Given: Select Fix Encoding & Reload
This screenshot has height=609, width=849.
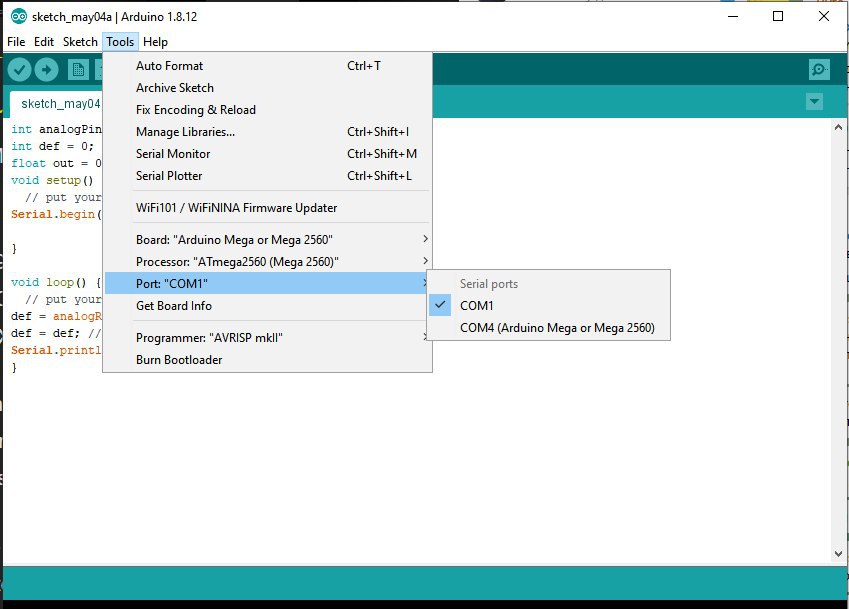Looking at the screenshot, I should click(268, 110).
